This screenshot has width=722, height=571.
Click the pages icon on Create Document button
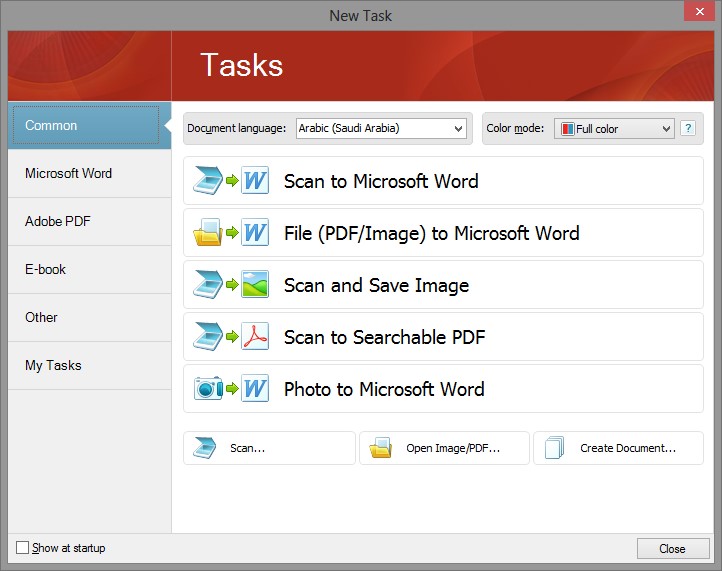tap(554, 448)
